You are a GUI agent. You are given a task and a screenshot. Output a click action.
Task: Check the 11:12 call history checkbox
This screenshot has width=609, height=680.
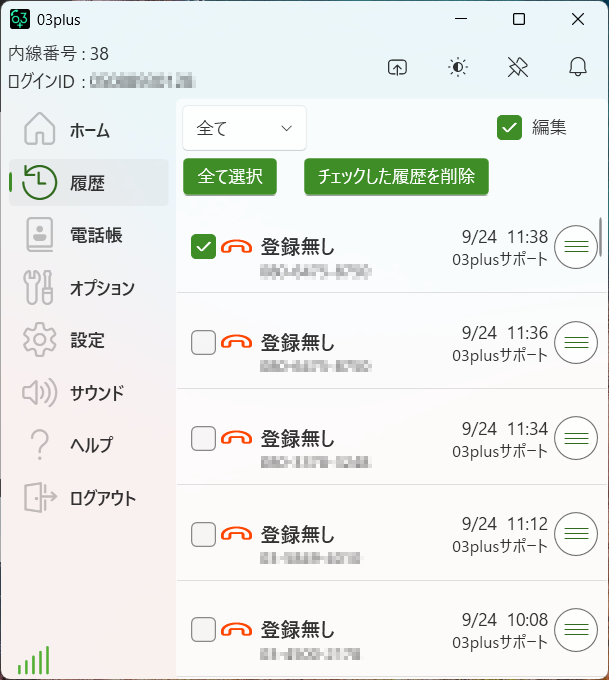click(x=203, y=534)
